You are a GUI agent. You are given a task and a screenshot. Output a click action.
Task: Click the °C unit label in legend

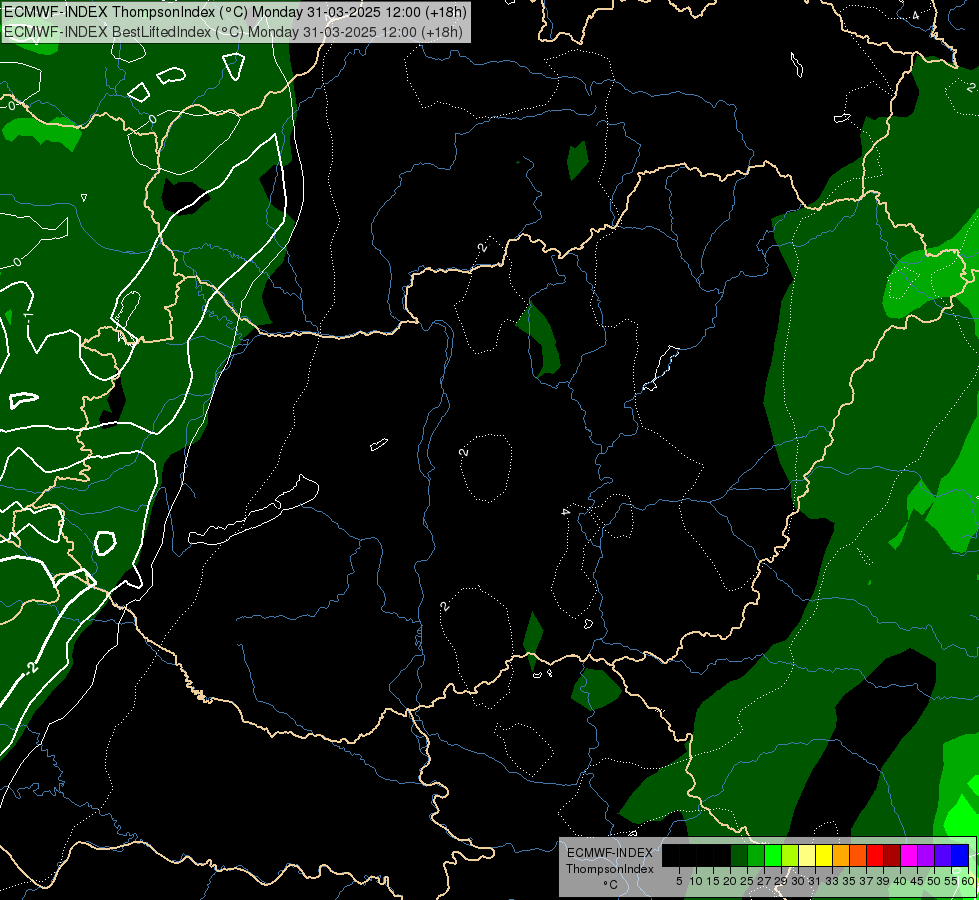click(610, 885)
